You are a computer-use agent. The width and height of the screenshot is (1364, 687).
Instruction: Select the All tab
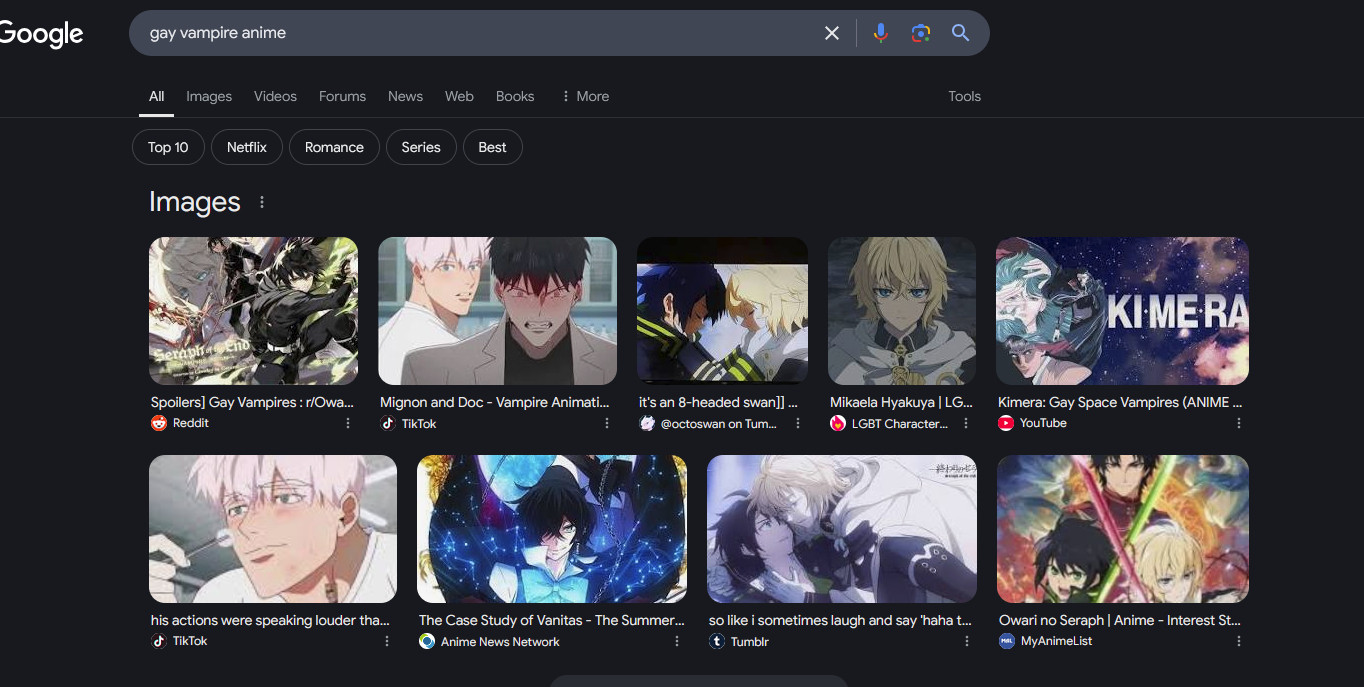(157, 96)
